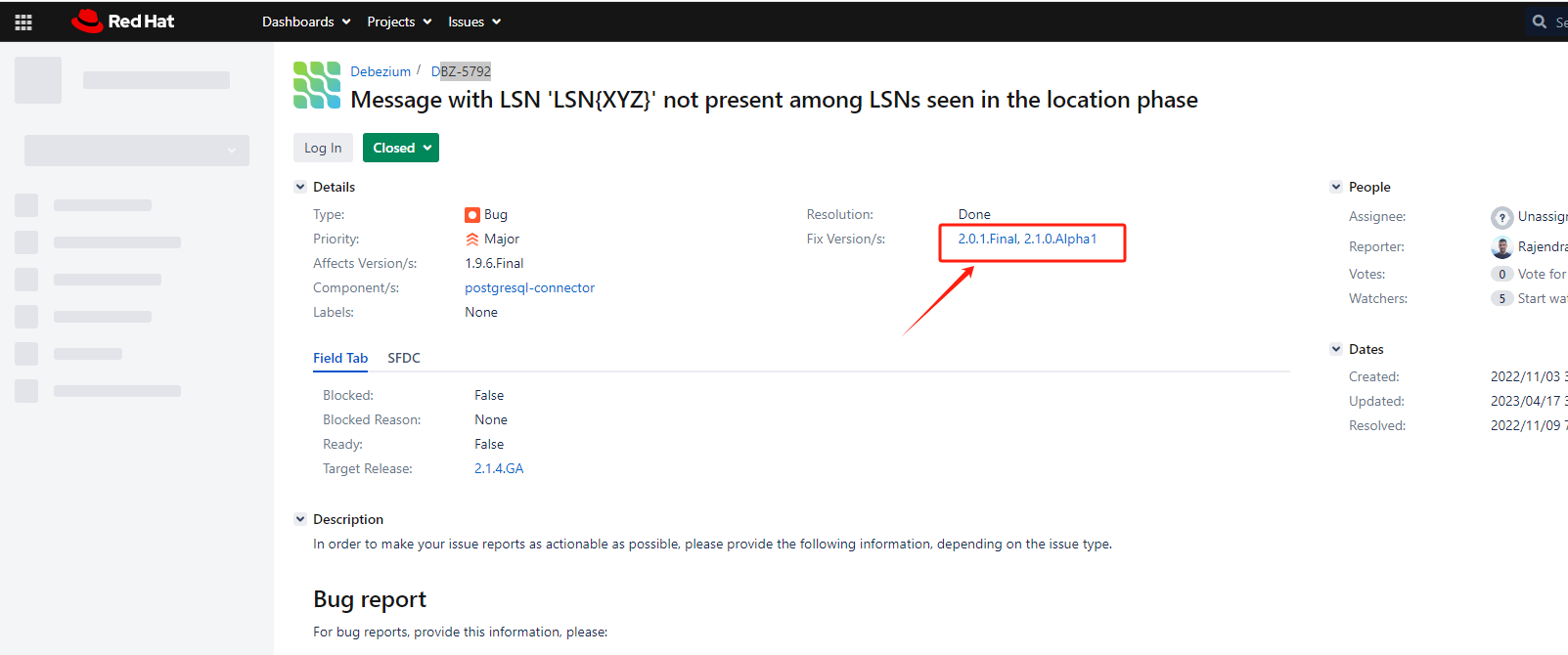Click the Bug issue type icon
This screenshot has width=1568, height=655.
click(x=472, y=215)
